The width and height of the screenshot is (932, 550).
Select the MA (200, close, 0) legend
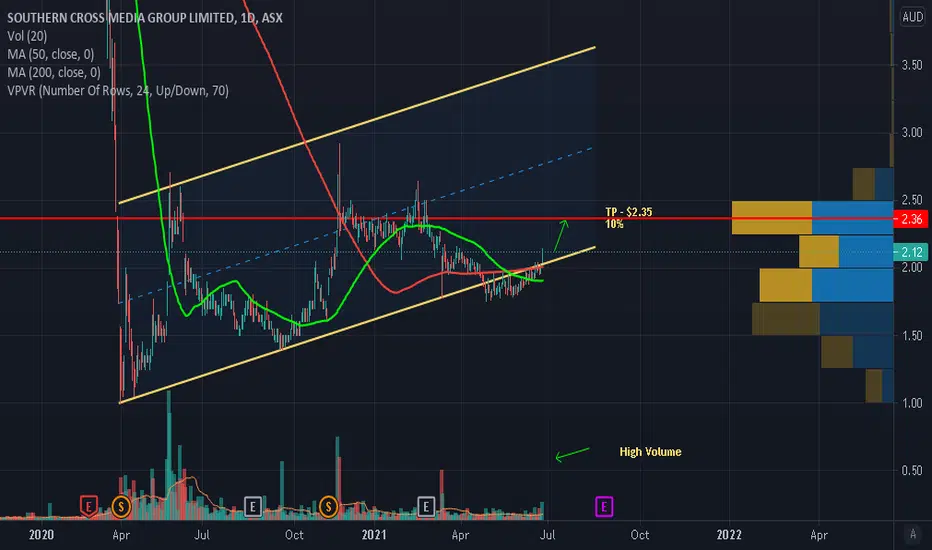[x=54, y=73]
